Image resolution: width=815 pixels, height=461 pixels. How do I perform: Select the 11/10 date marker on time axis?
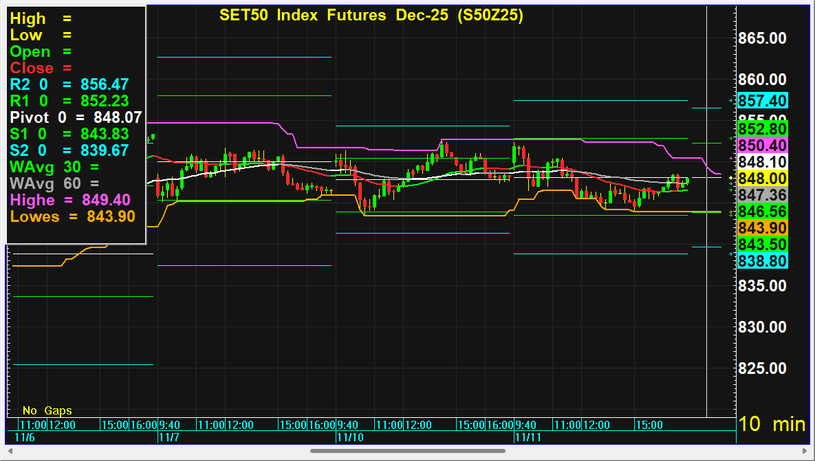click(x=347, y=437)
